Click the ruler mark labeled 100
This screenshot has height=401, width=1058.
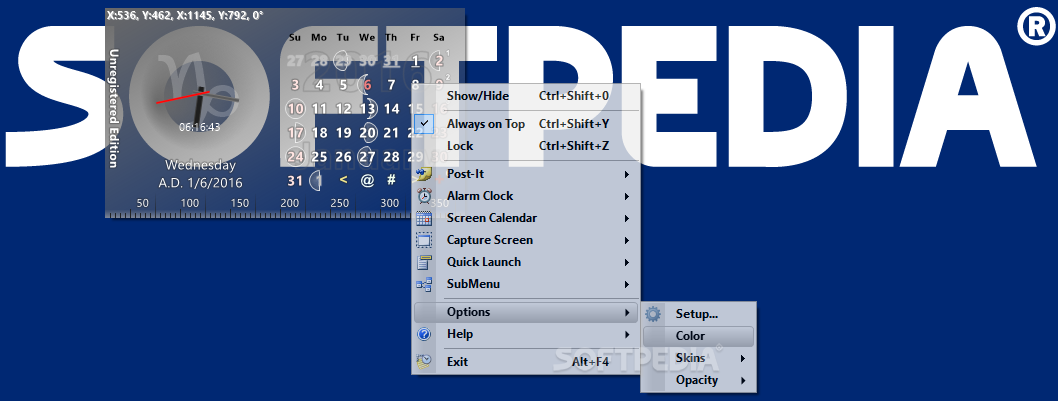point(190,203)
